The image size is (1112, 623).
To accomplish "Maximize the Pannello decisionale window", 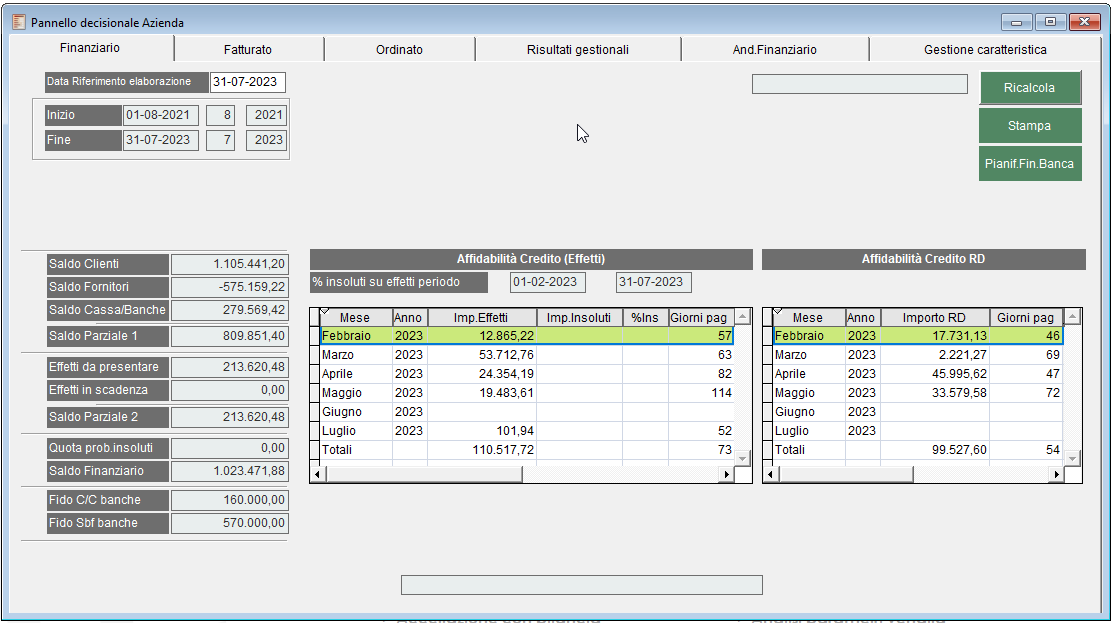I will 1051,22.
